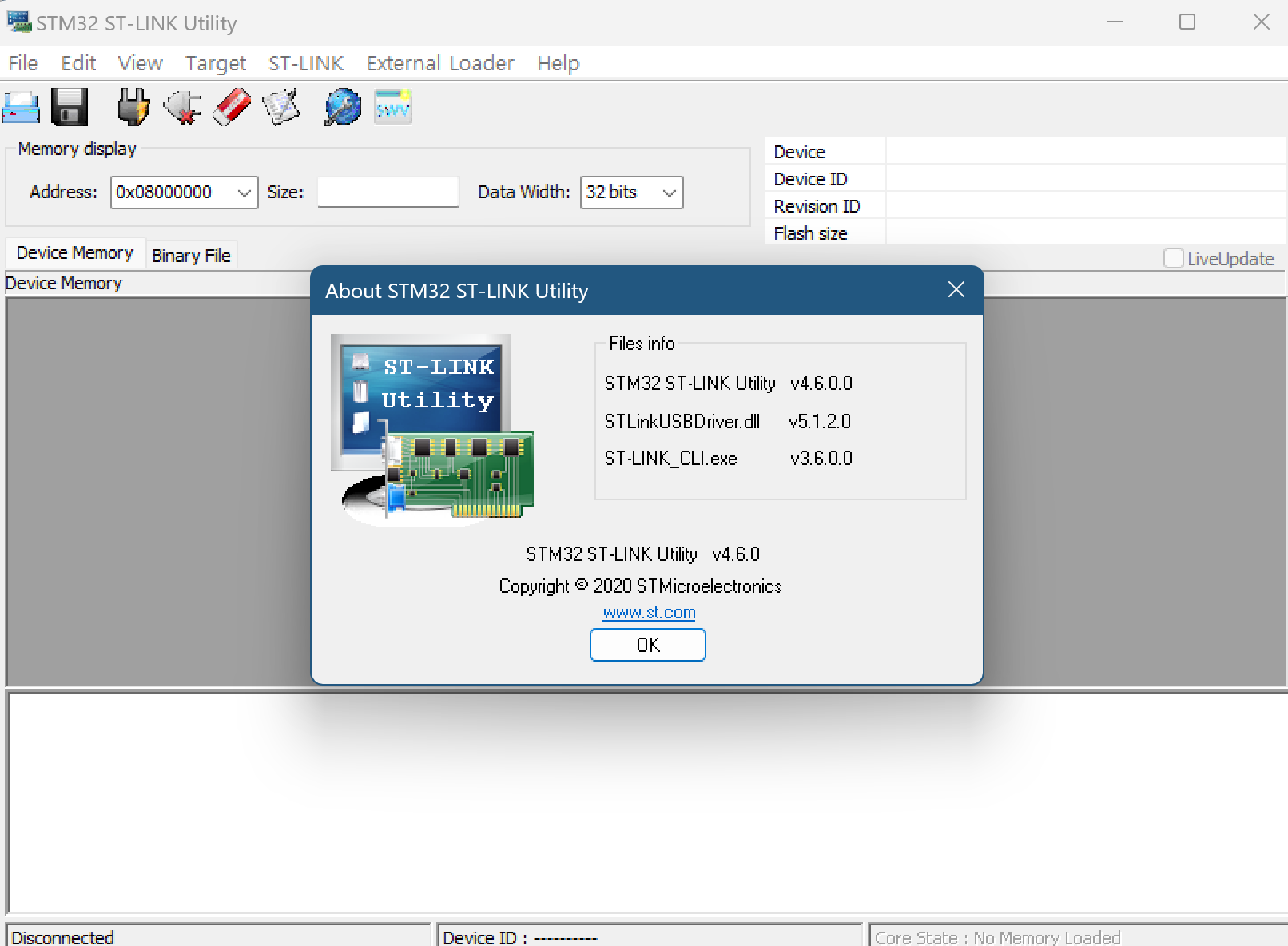1288x946 pixels.
Task: Click the Copyright 2020 STMicroelectronics text
Action: [640, 586]
